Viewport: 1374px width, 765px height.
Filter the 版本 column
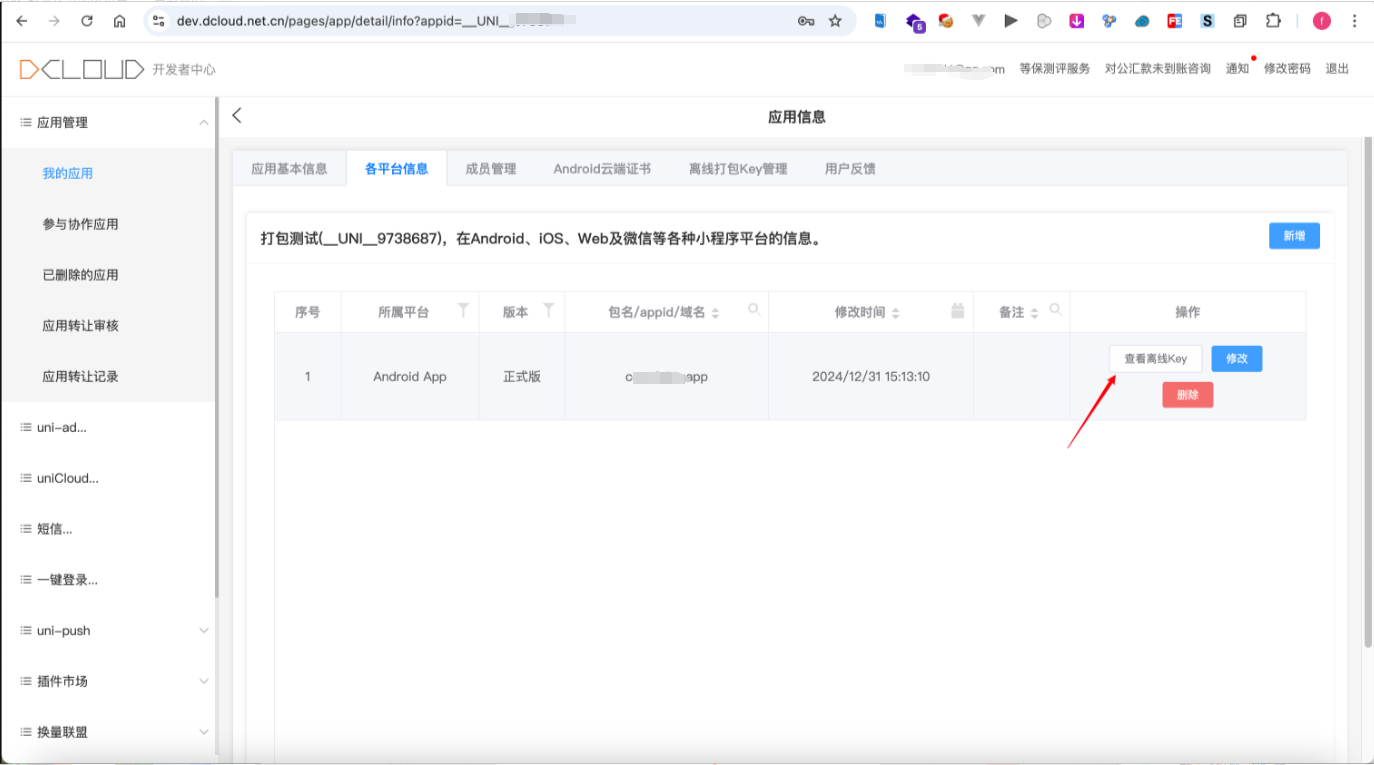(x=548, y=311)
